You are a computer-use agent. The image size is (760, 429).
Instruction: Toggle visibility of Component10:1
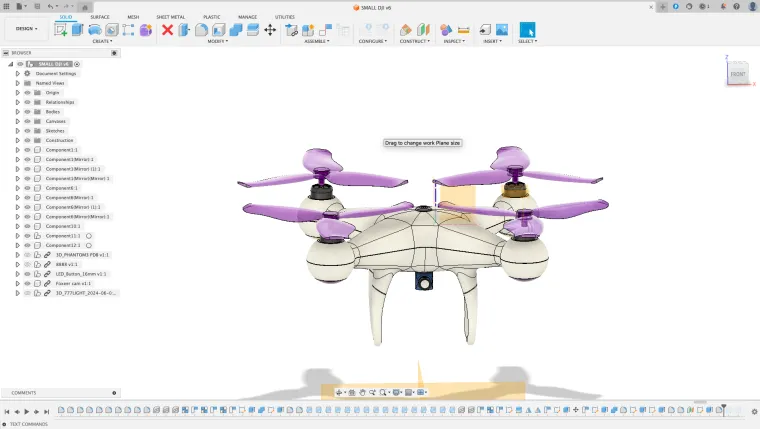point(27,226)
